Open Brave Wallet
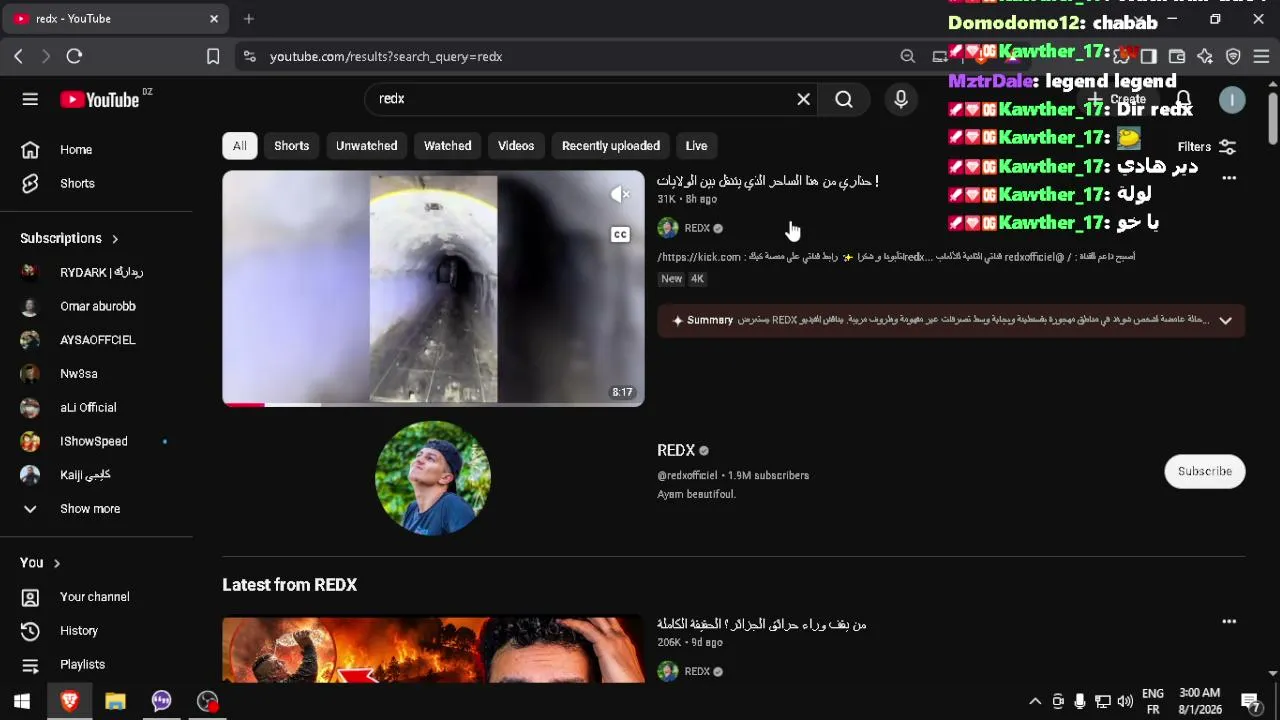Image resolution: width=1280 pixels, height=720 pixels. [x=1177, y=57]
